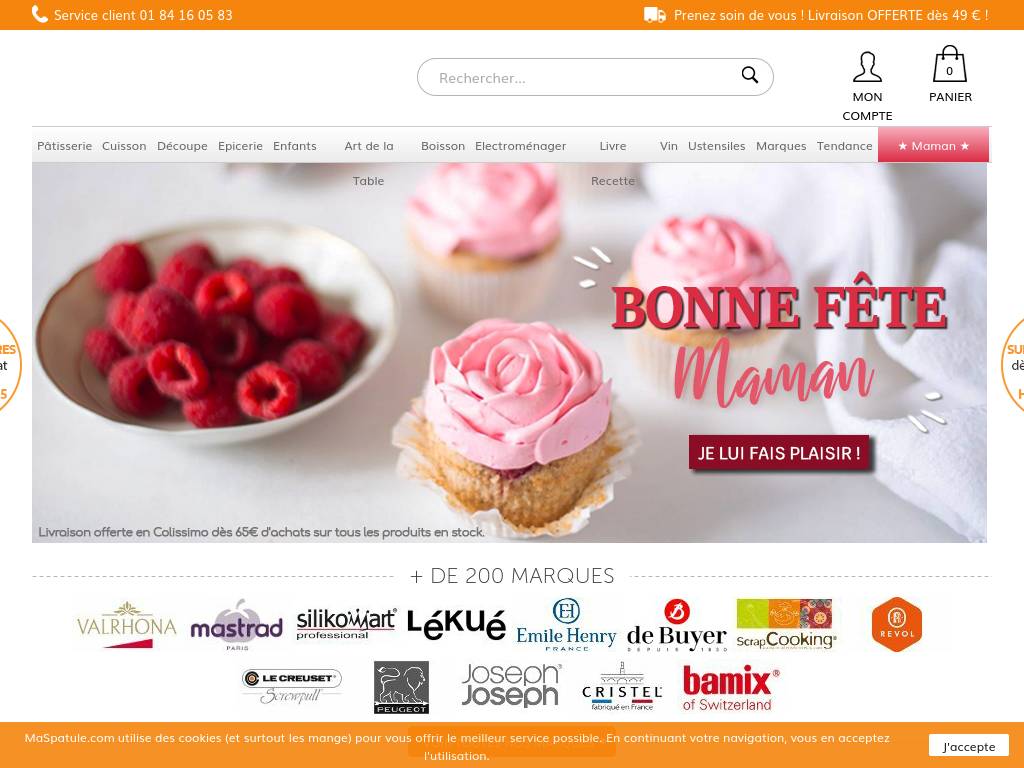The height and width of the screenshot is (768, 1024).
Task: Click the phone icon beside Service client
Action: (x=39, y=14)
